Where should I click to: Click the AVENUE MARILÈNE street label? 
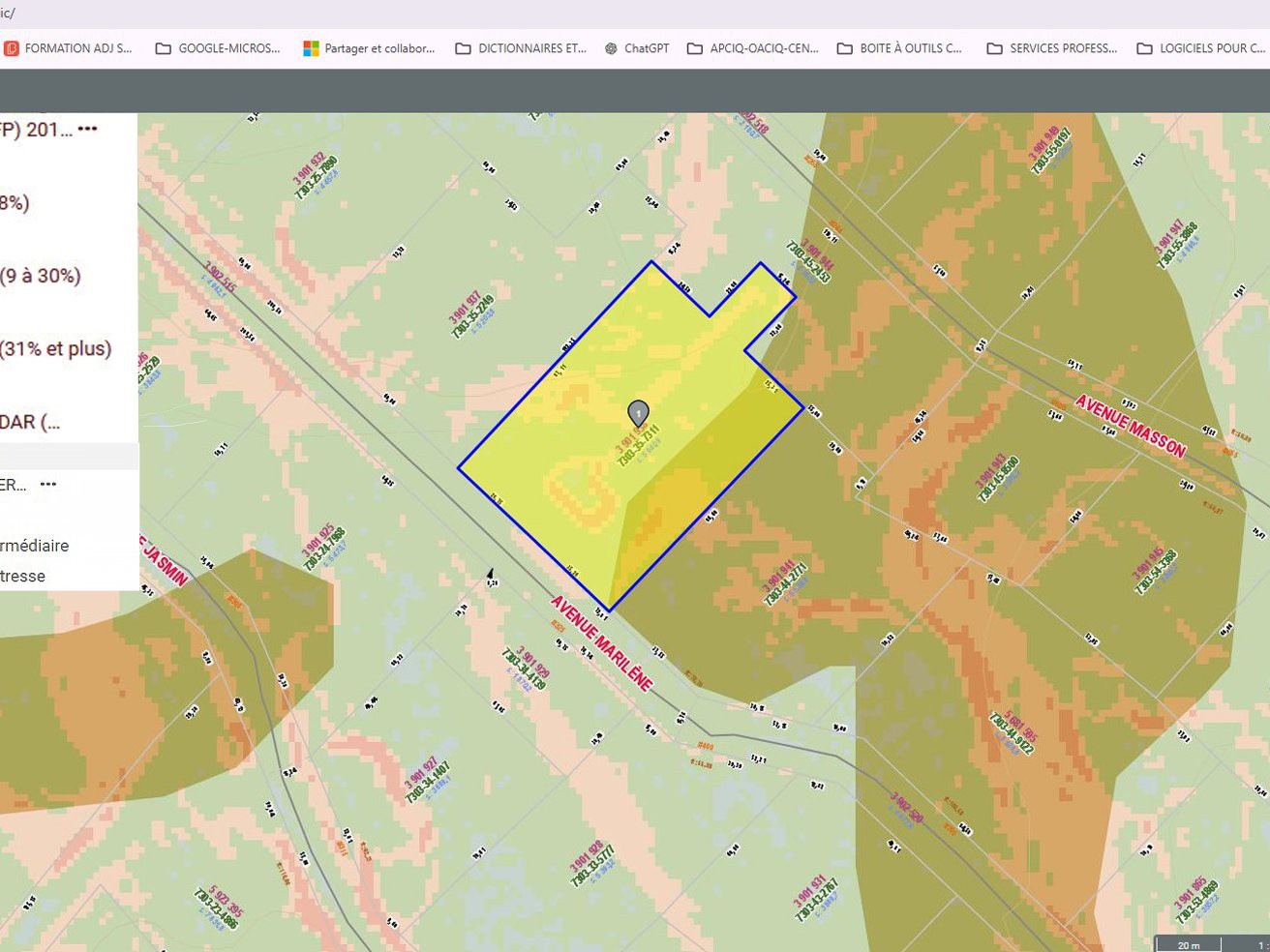click(x=602, y=643)
